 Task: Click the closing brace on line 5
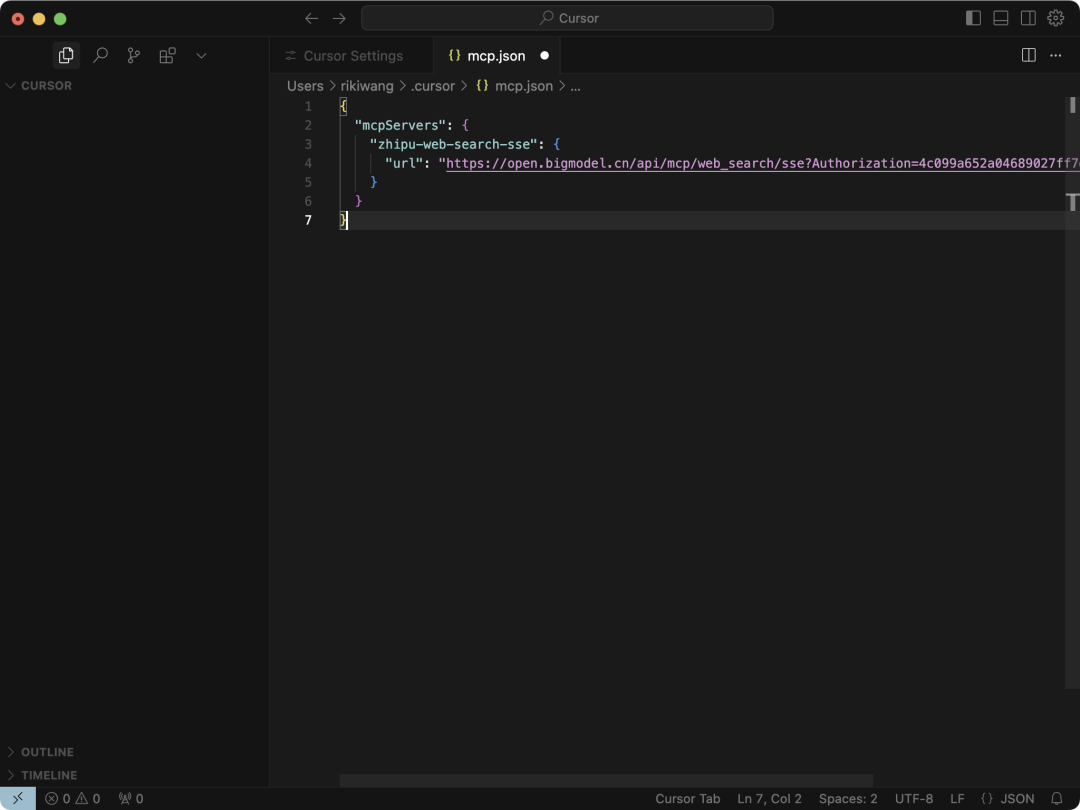[x=374, y=182]
